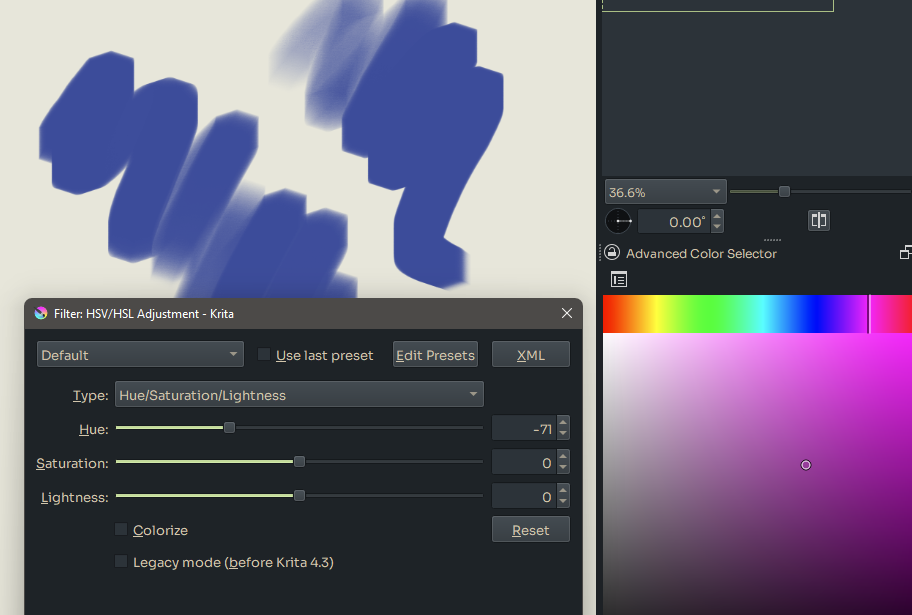This screenshot has width=912, height=615.
Task: Click the Lightness slider handle
Action: coord(299,496)
